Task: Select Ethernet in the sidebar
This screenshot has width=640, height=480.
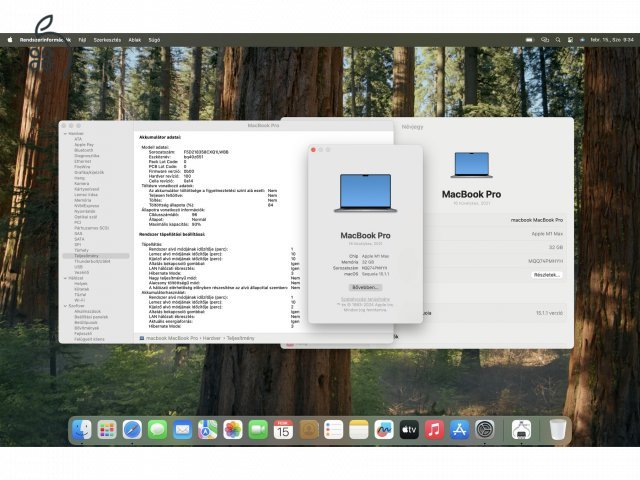Action: [x=83, y=161]
